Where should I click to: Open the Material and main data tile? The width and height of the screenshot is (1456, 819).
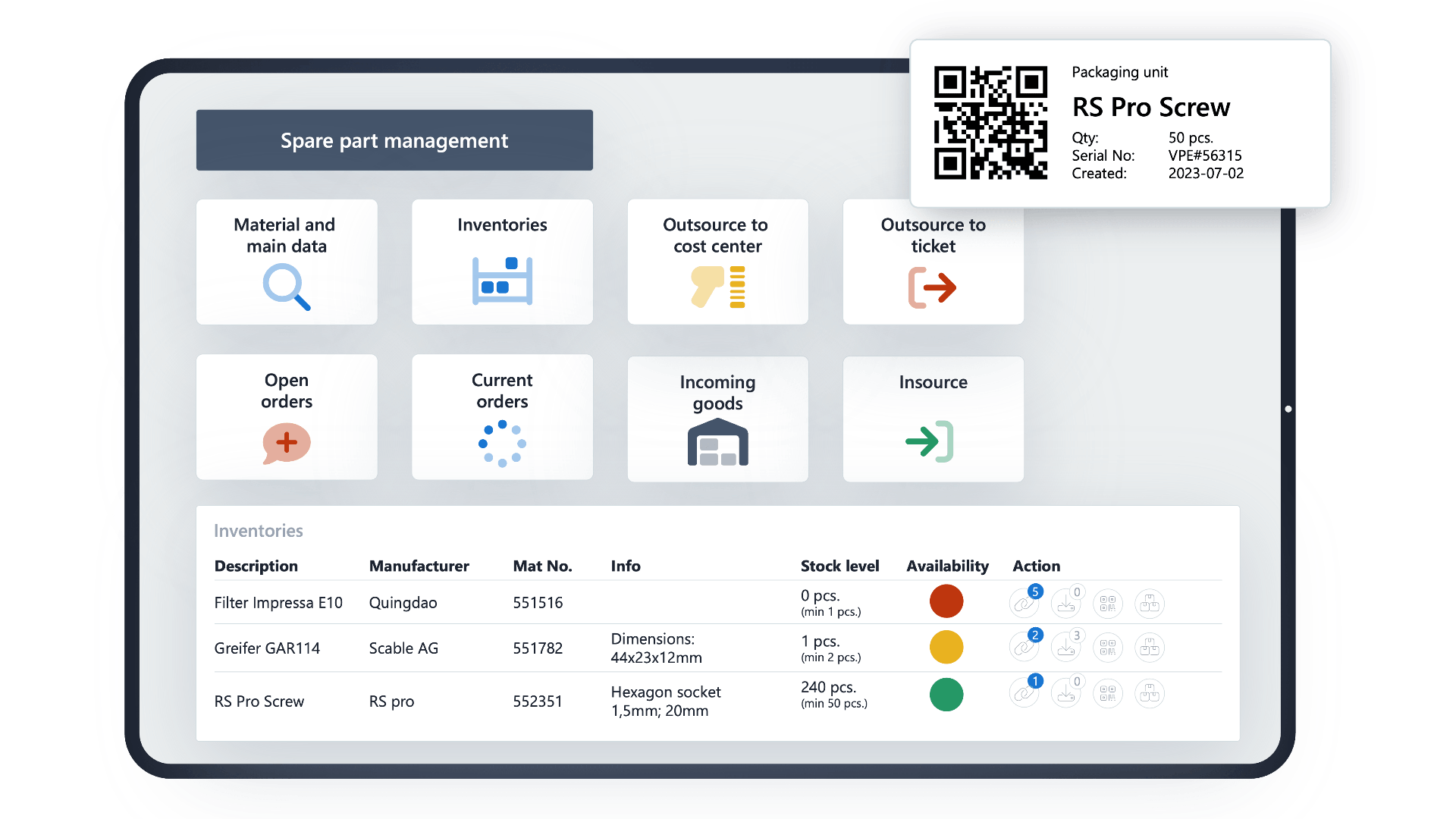pyautogui.click(x=287, y=262)
